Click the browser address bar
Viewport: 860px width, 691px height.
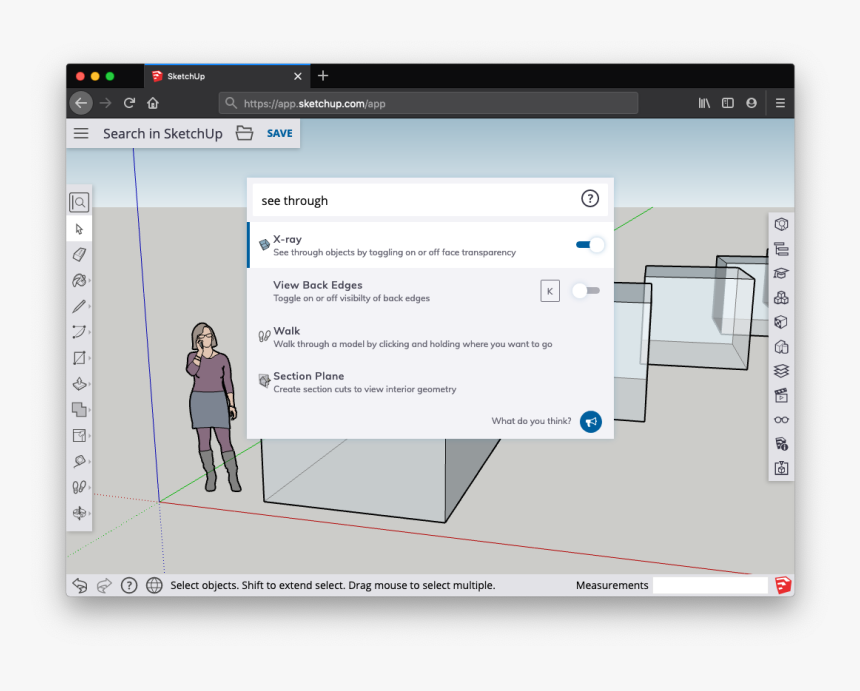(428, 103)
